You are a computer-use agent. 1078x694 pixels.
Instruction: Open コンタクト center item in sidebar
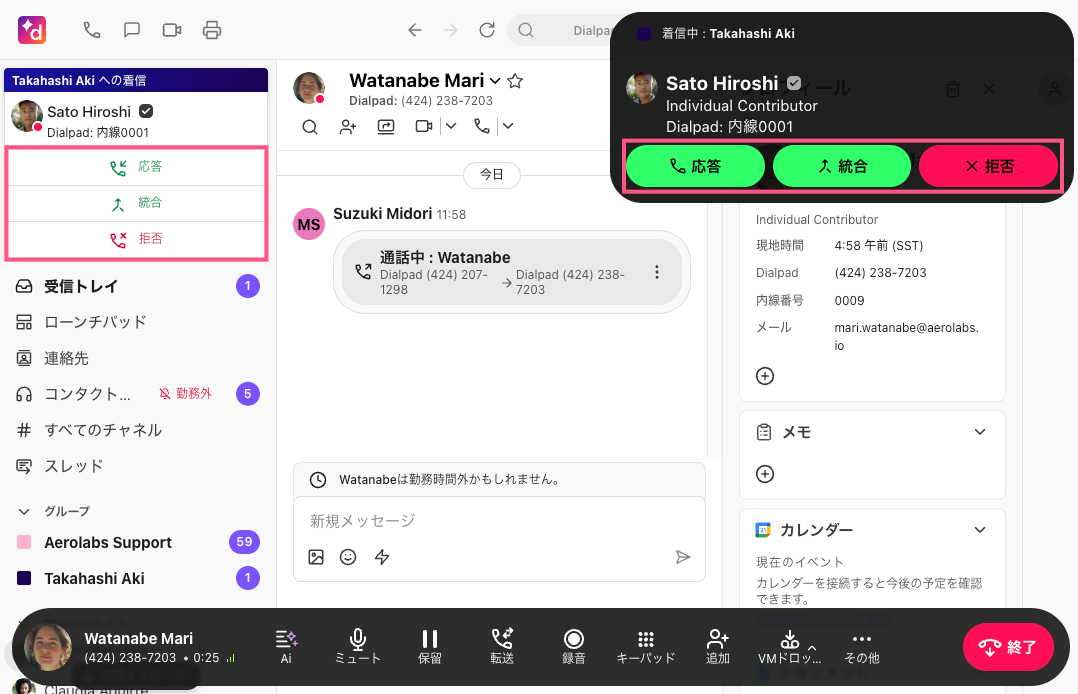pyautogui.click(x=136, y=393)
